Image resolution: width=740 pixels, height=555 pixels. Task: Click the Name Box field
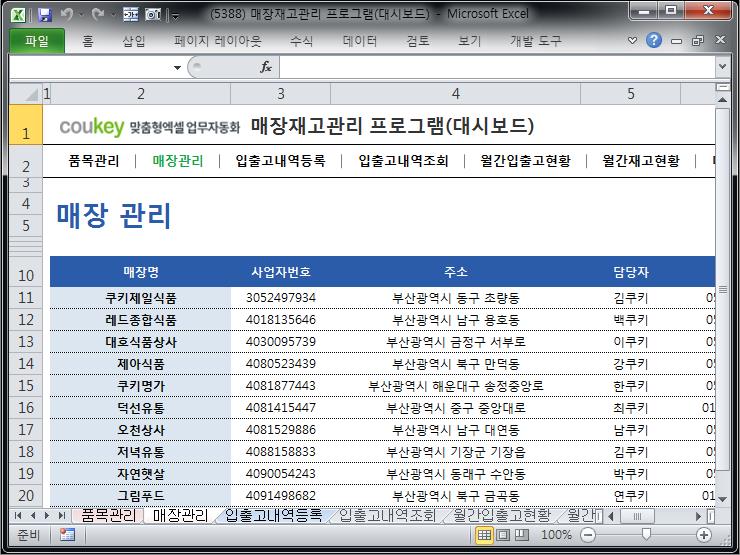point(91,67)
